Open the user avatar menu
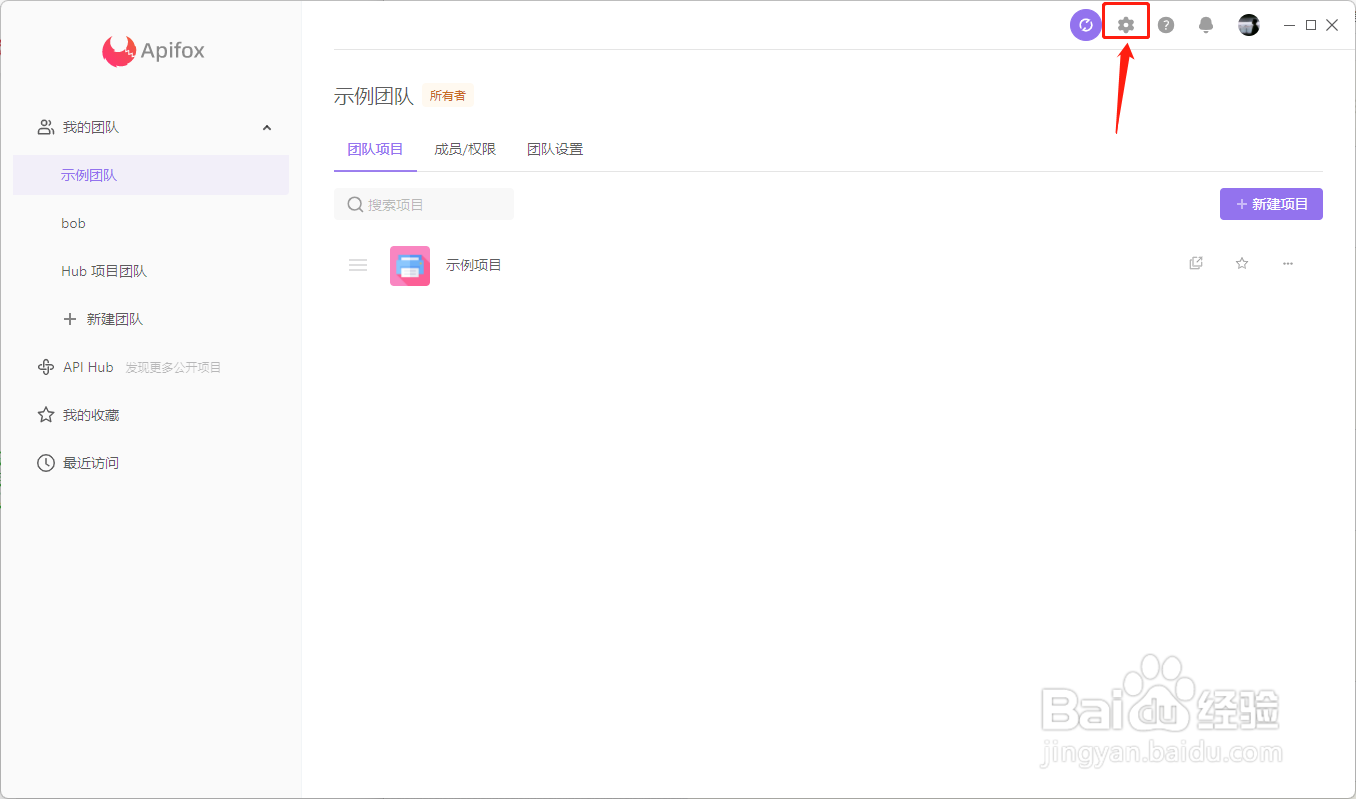1356x799 pixels. [1249, 25]
